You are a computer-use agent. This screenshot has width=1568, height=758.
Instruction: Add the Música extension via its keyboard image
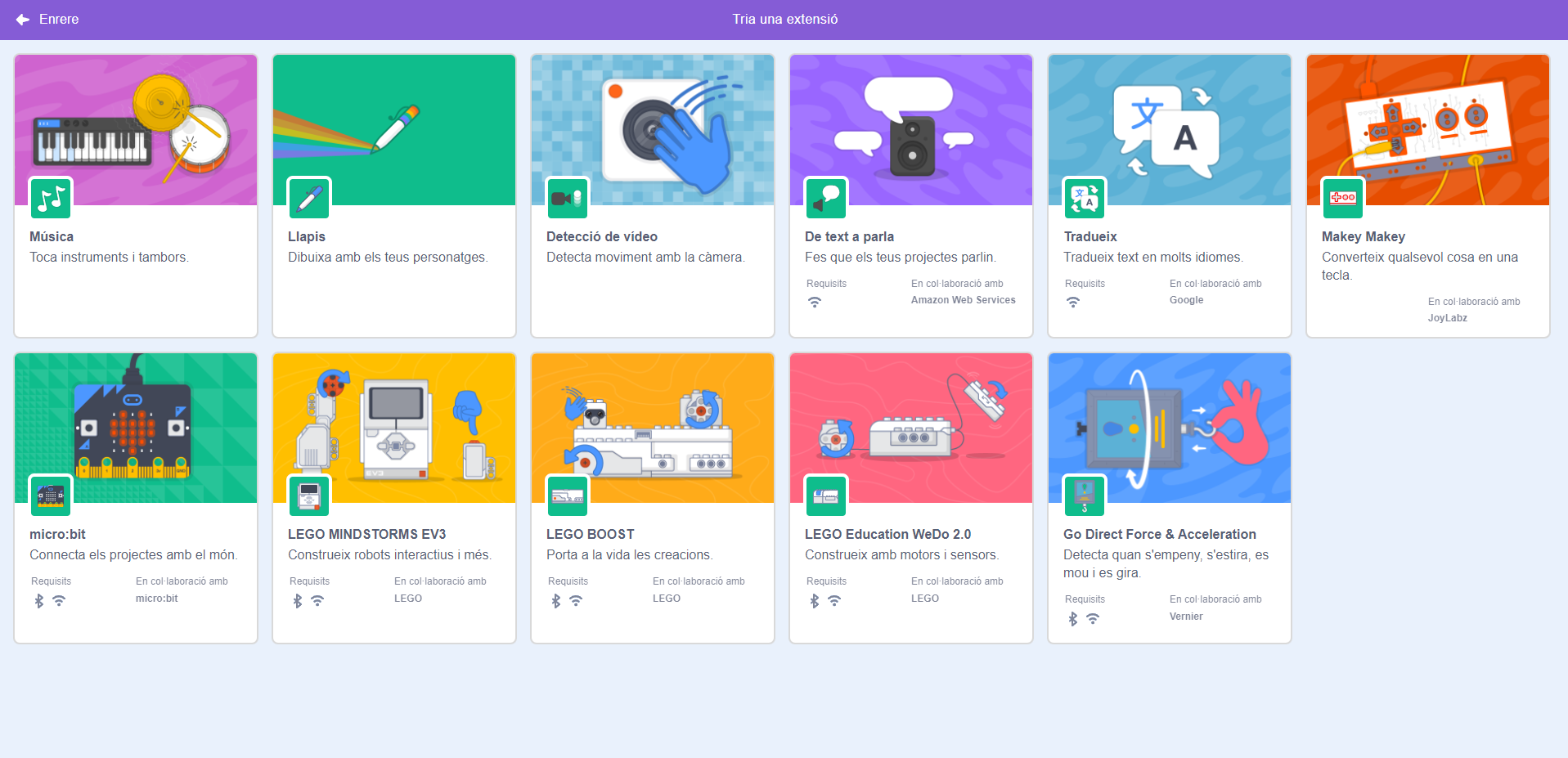pyautogui.click(x=92, y=142)
